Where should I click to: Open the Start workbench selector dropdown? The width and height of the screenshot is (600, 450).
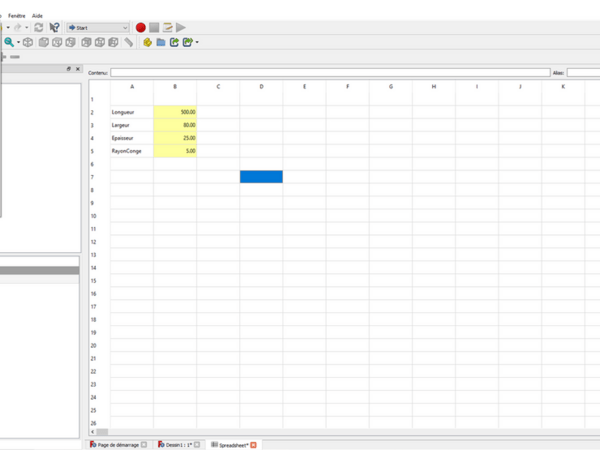pos(98,28)
